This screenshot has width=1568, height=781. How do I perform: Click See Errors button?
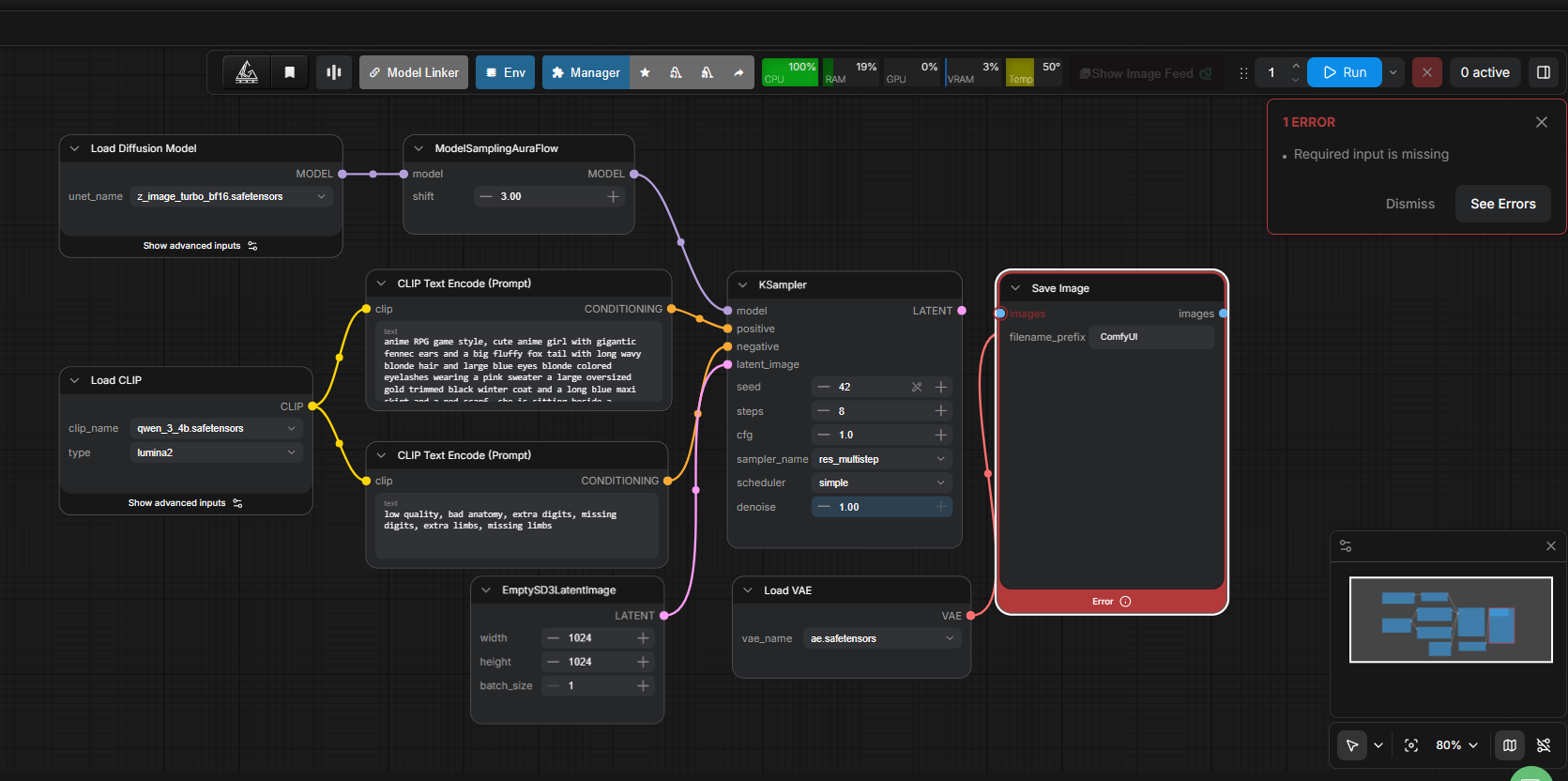pyautogui.click(x=1503, y=204)
